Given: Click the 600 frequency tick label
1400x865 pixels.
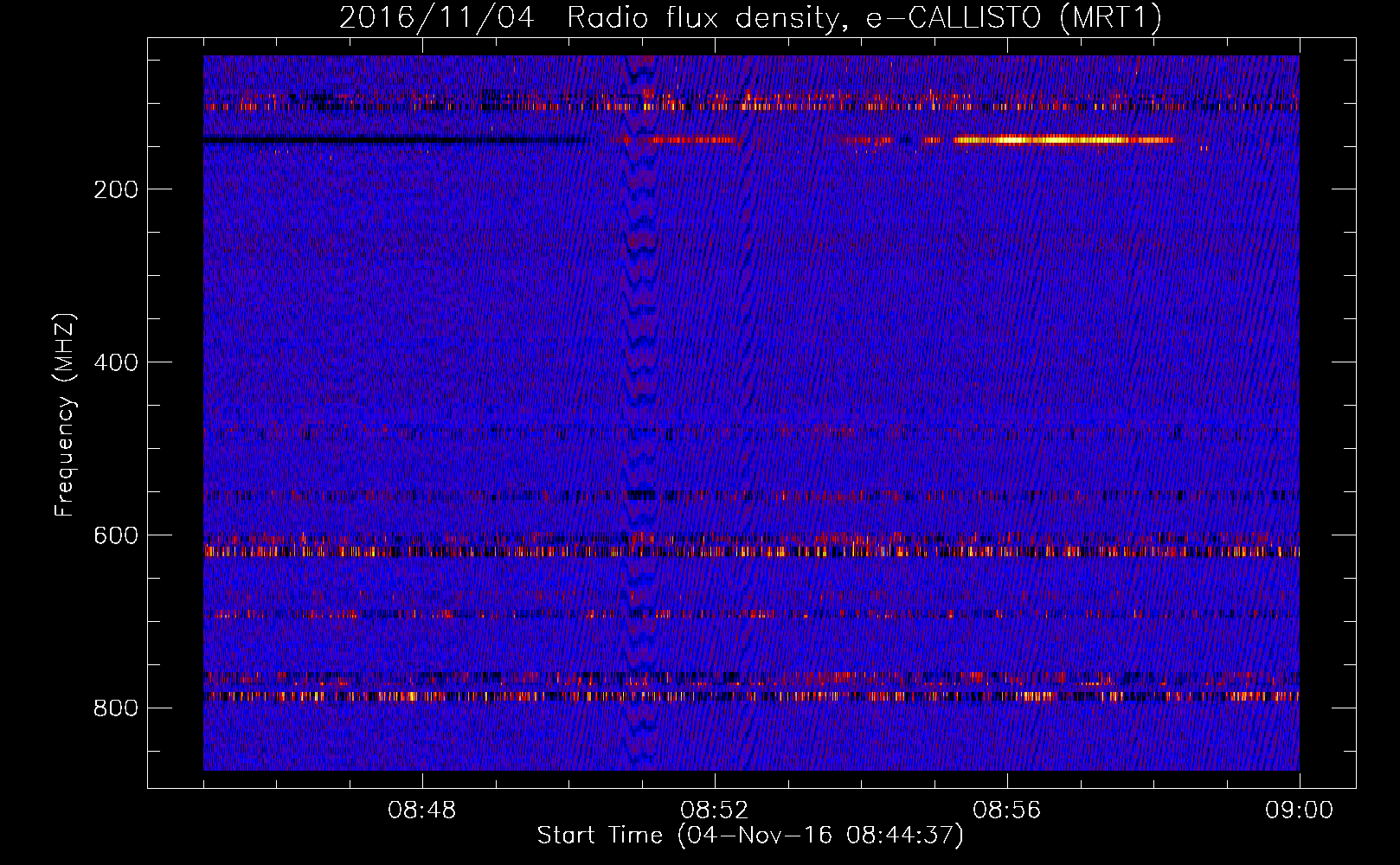Looking at the screenshot, I should coord(116,535).
